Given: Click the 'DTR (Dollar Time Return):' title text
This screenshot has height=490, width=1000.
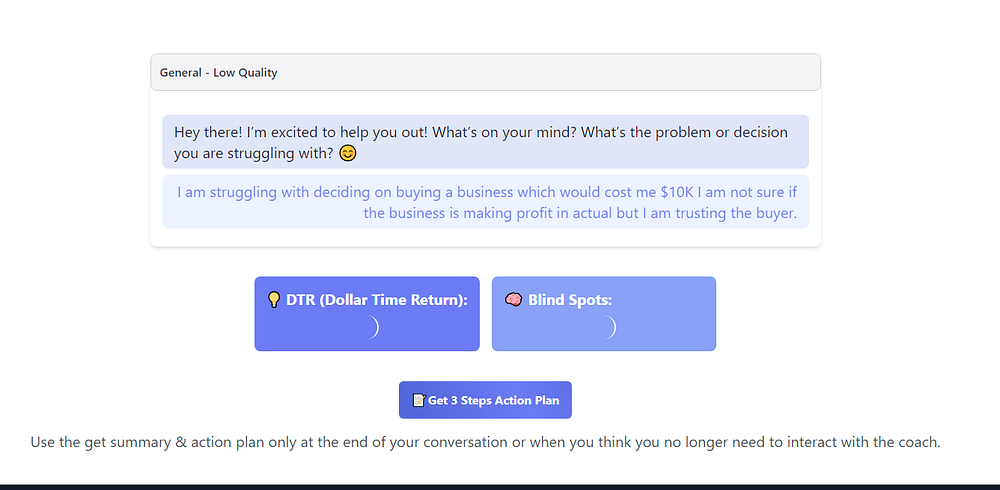Looking at the screenshot, I should pos(377,300).
